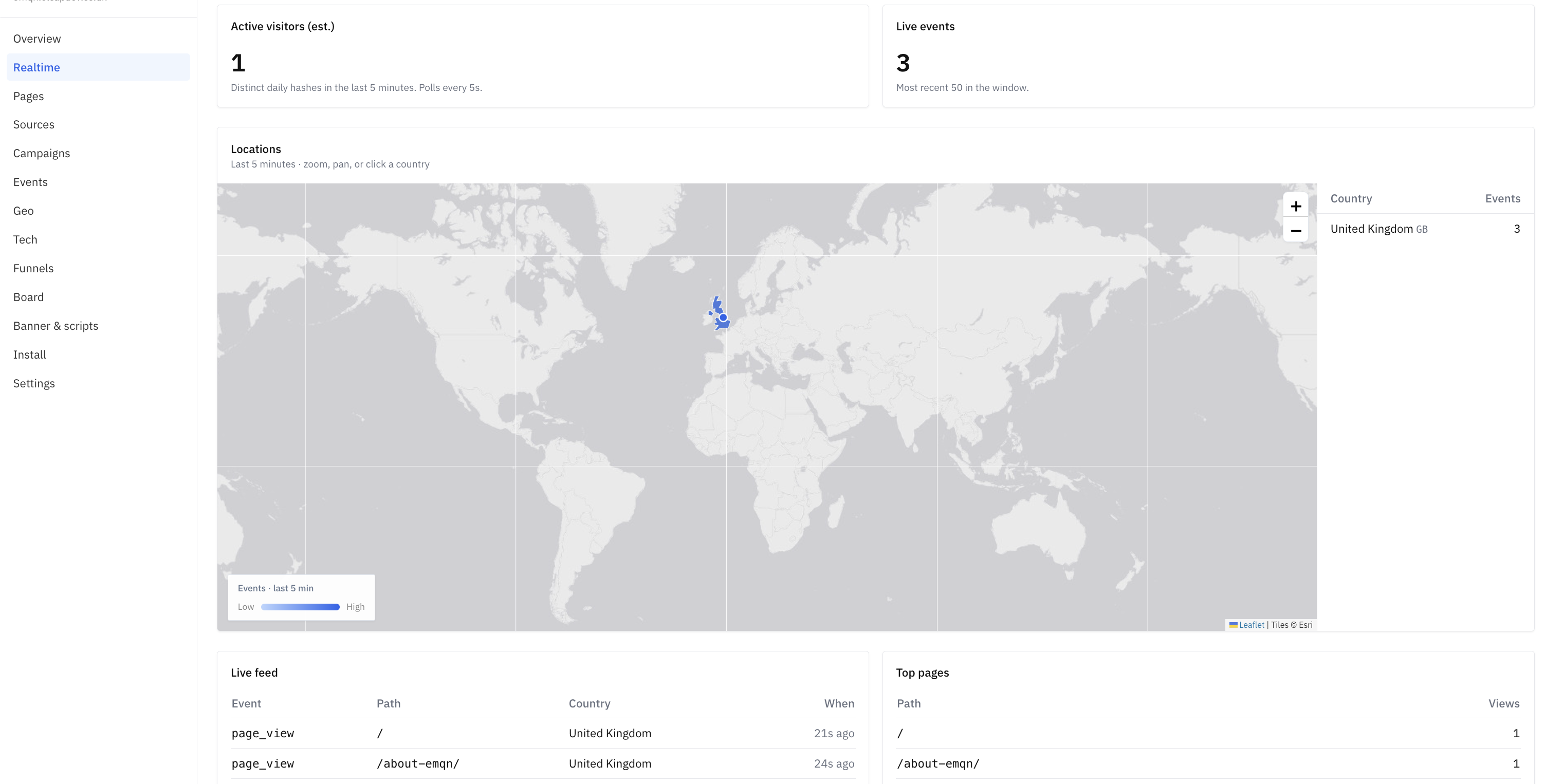Image resolution: width=1545 pixels, height=784 pixels.
Task: Zoom in on the locations map
Action: tap(1296, 206)
